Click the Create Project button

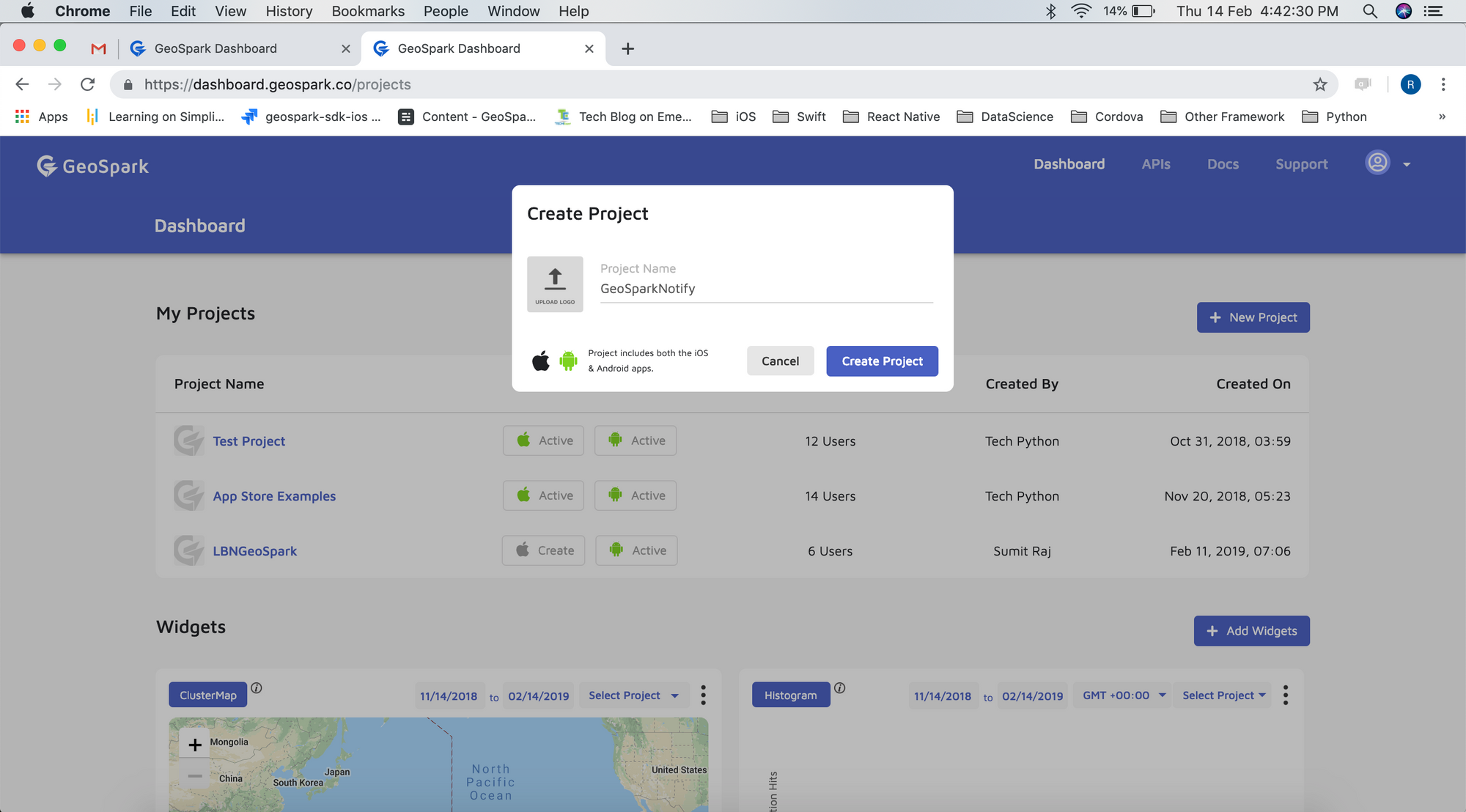coord(882,361)
